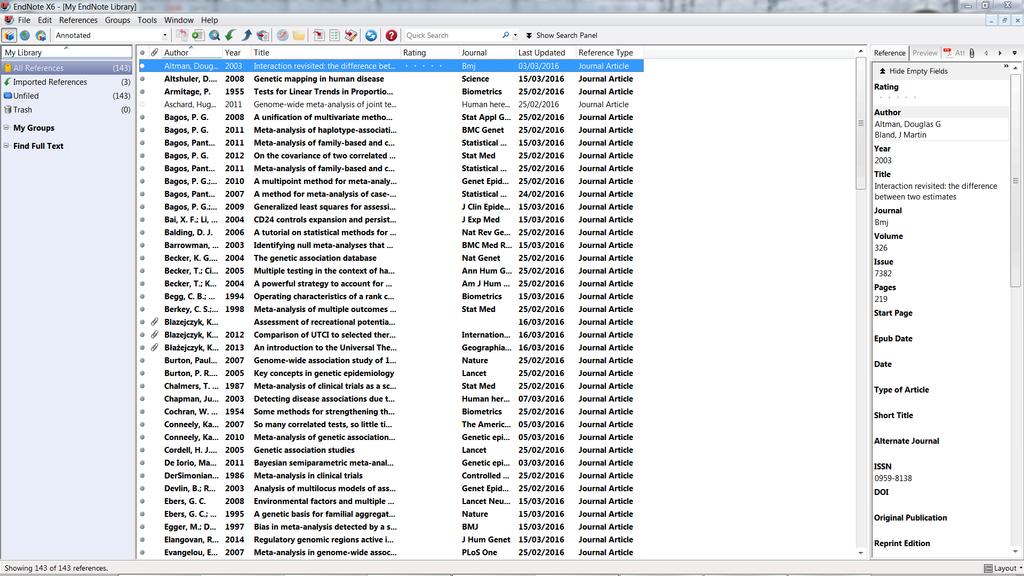Viewport: 1024px width, 576px height.
Task: Click the Insert Citation toolbar icon
Action: [x=319, y=35]
